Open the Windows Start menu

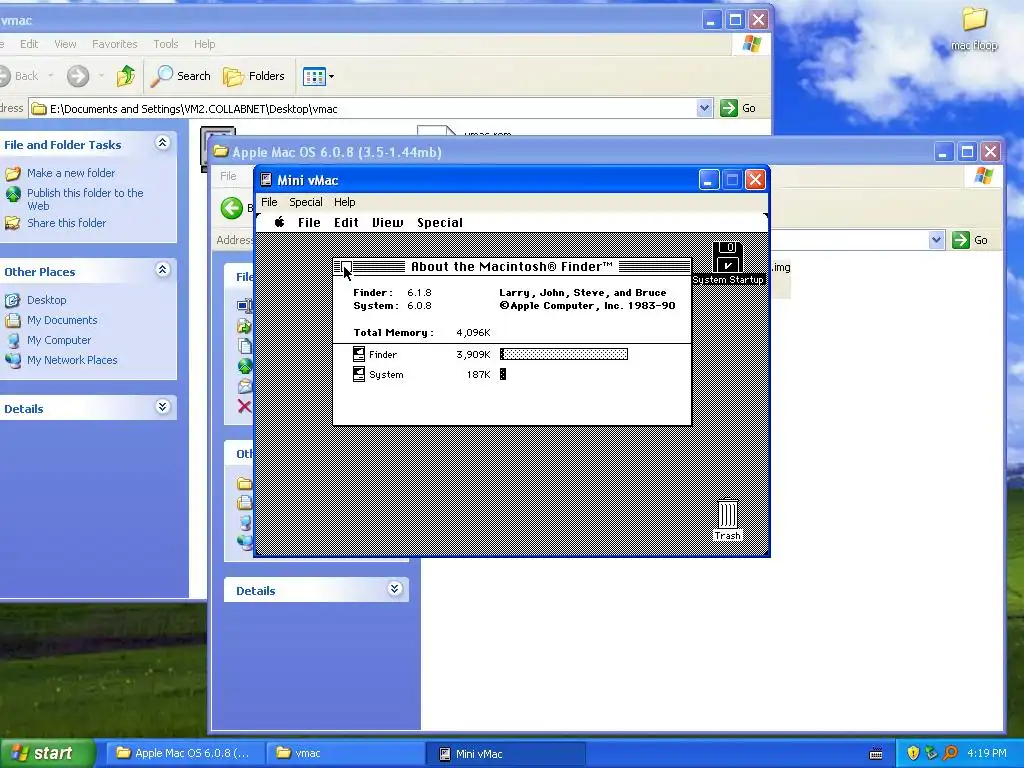(46, 753)
